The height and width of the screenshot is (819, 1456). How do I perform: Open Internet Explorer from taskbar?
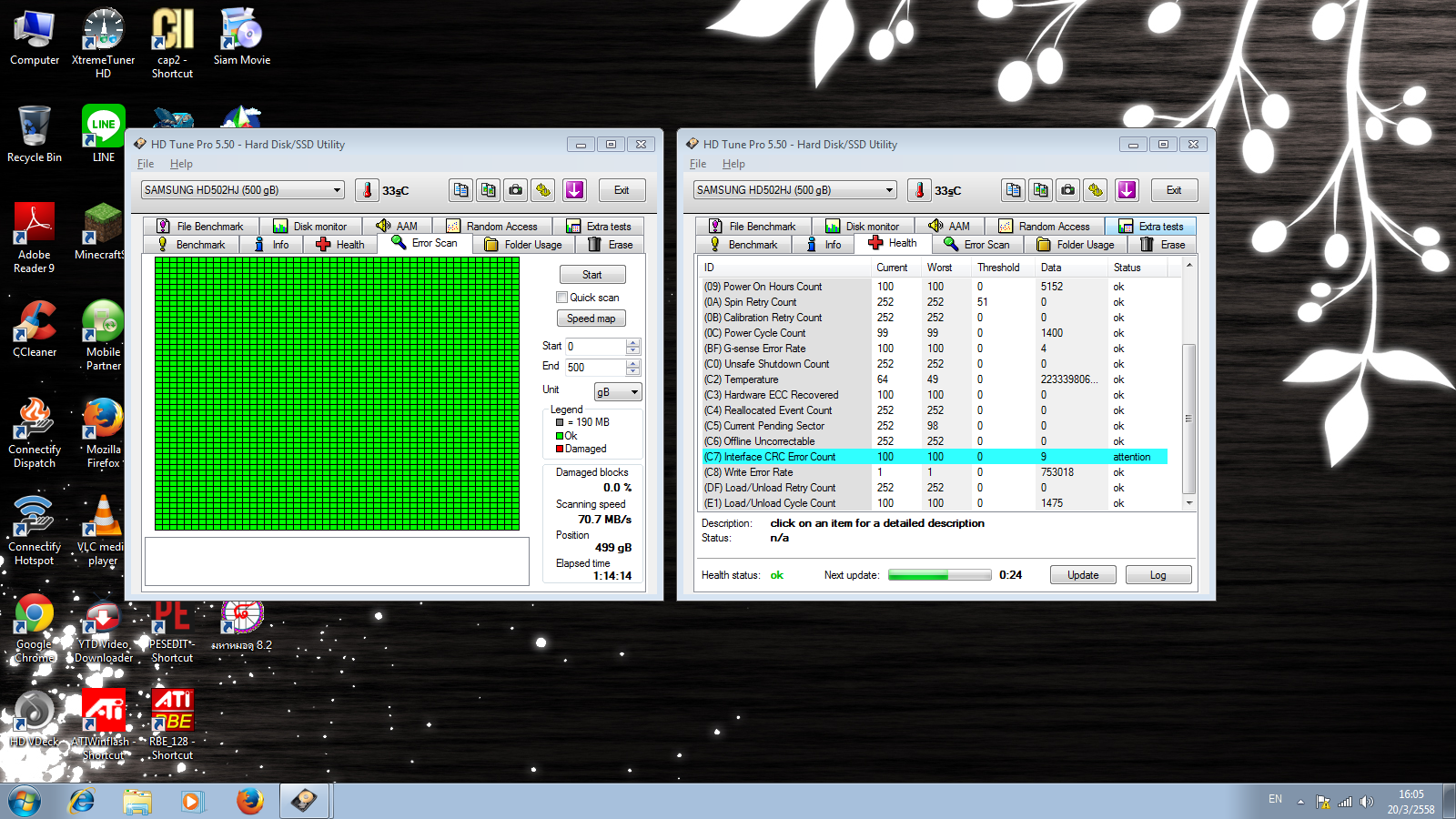tap(82, 801)
